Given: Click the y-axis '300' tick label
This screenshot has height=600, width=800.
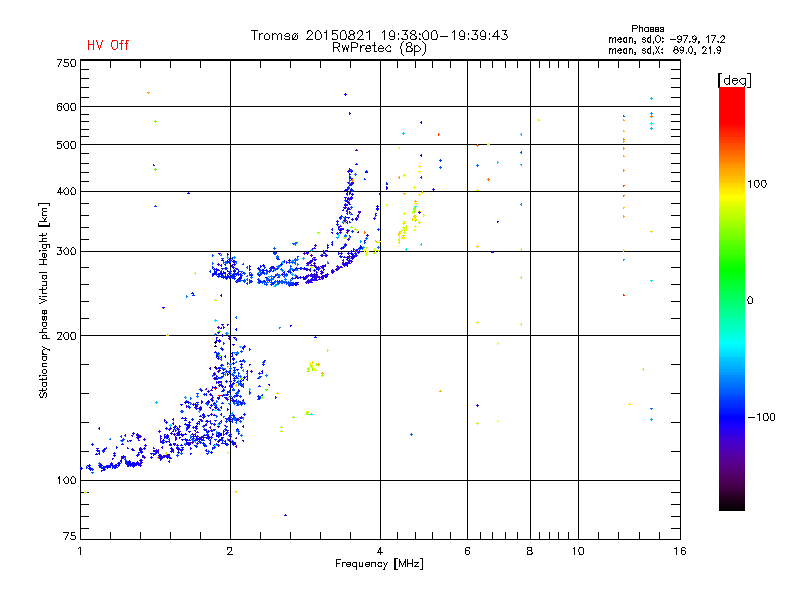Looking at the screenshot, I should point(66,252).
